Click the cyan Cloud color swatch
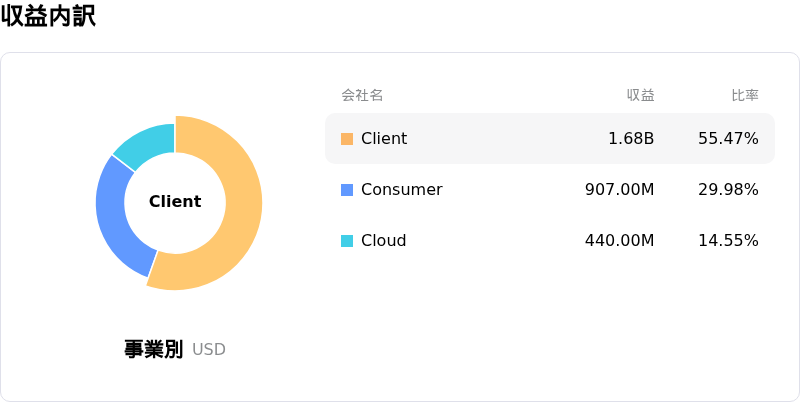Viewport: 800px width, 402px height. [347, 241]
